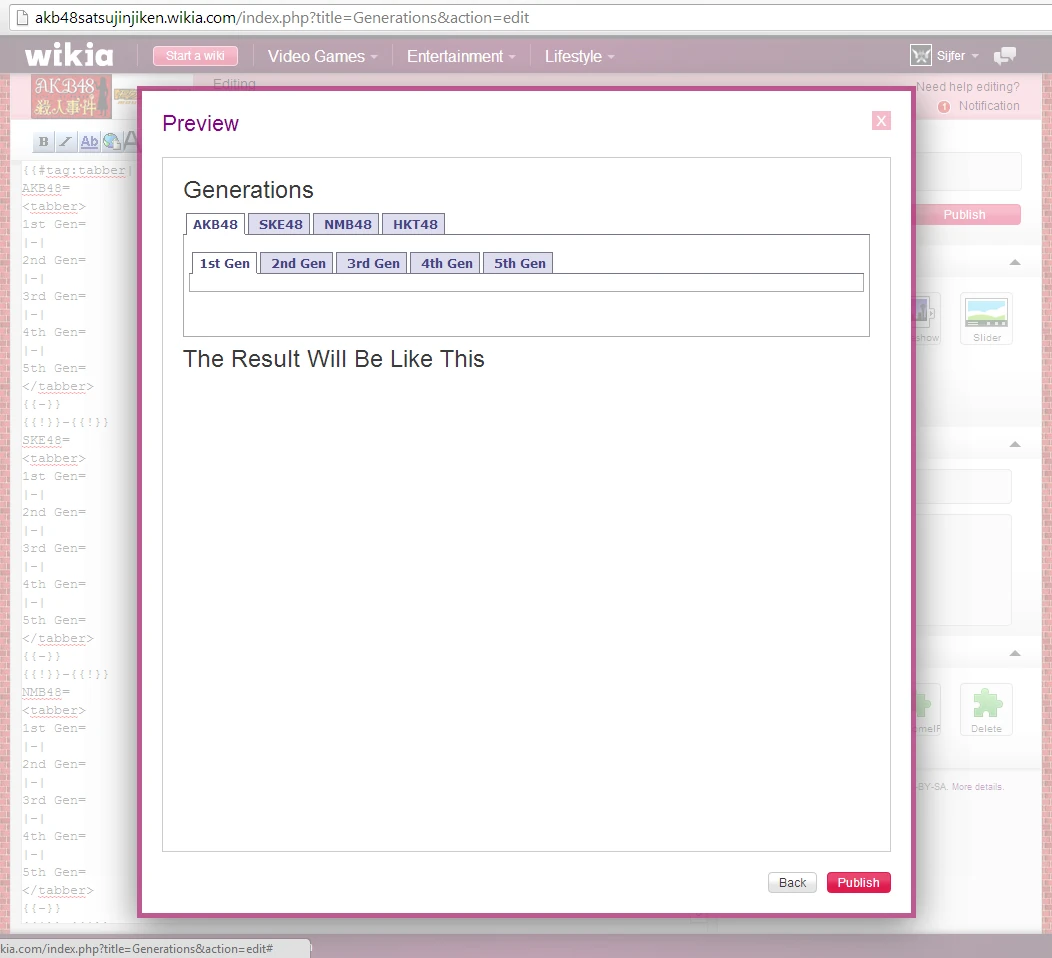The image size is (1052, 958).
Task: Select the HKT48 tab
Action: (414, 224)
